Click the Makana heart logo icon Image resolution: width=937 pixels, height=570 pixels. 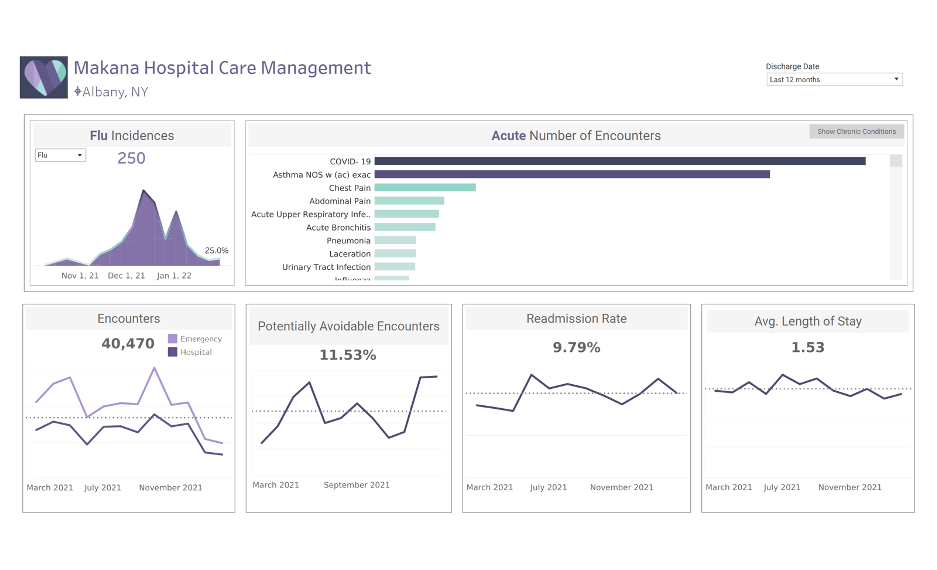(44, 77)
